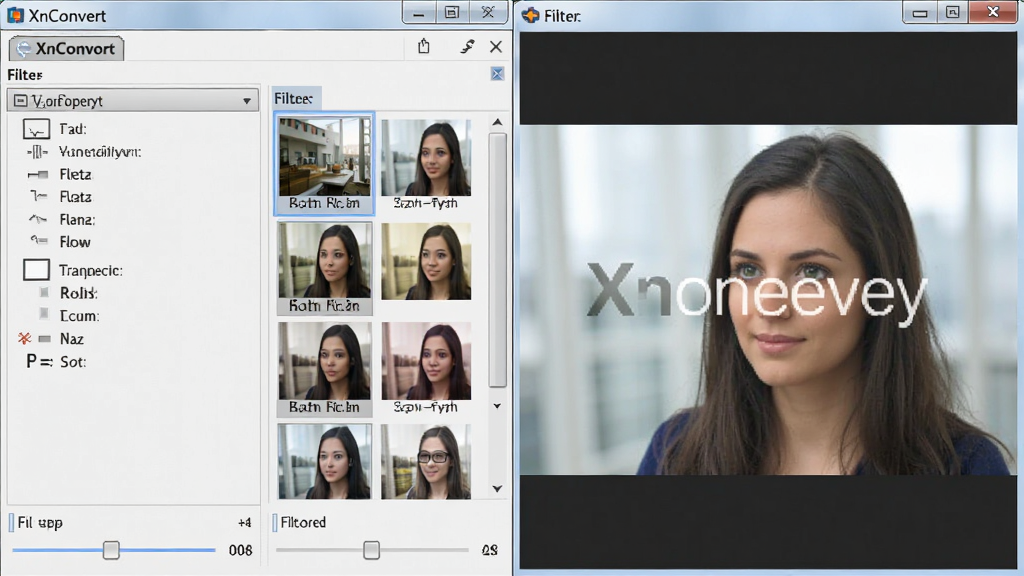
Task: Click the icon beside Flanz:
Action: point(38,219)
